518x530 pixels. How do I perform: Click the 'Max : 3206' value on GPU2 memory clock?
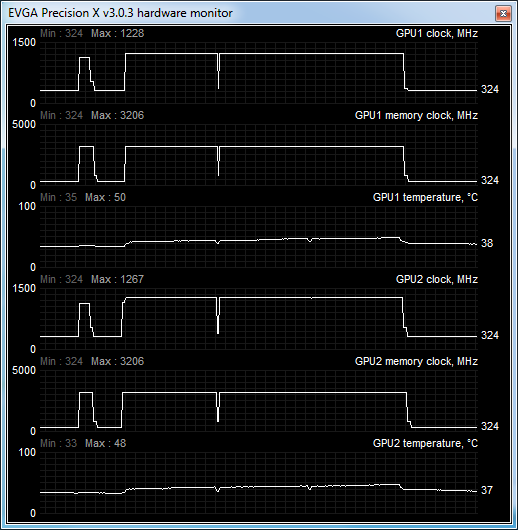tap(118, 362)
